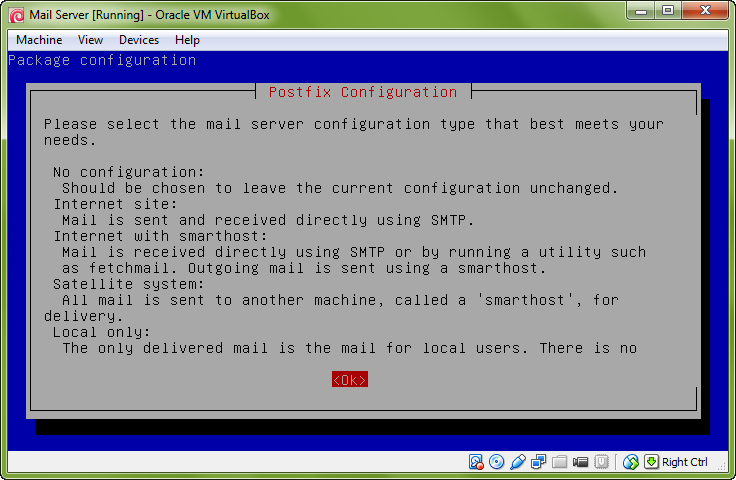Open the USB devices status icon
This screenshot has width=736, height=480.
pos(517,462)
